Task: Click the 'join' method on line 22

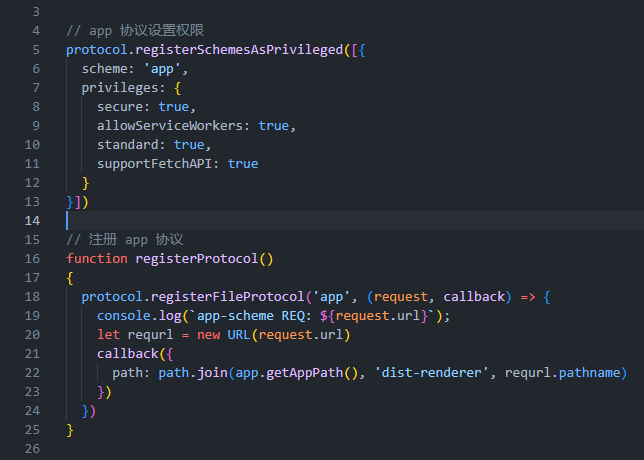Action: 212,373
